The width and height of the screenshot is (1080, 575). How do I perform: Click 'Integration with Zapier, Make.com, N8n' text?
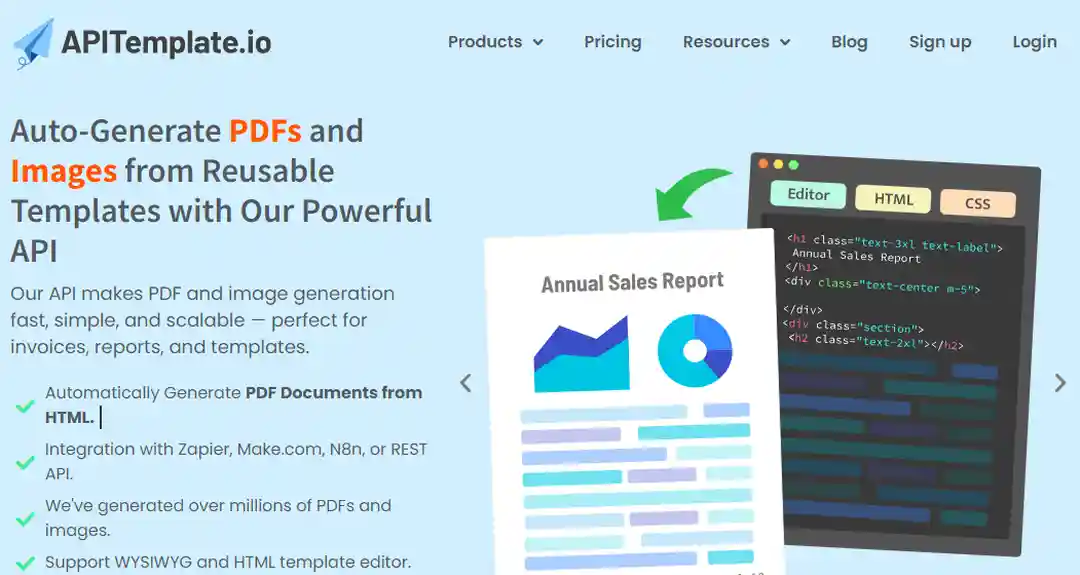[x=236, y=461]
